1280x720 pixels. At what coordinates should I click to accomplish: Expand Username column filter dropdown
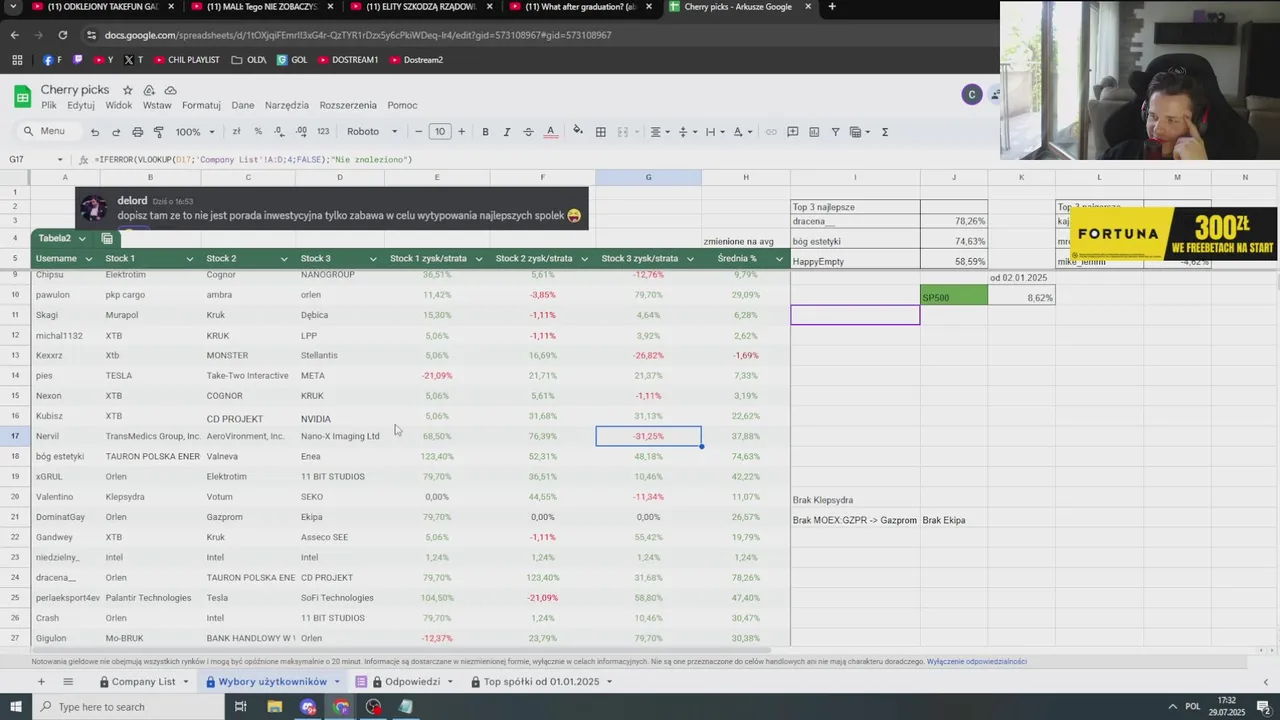pos(90,259)
